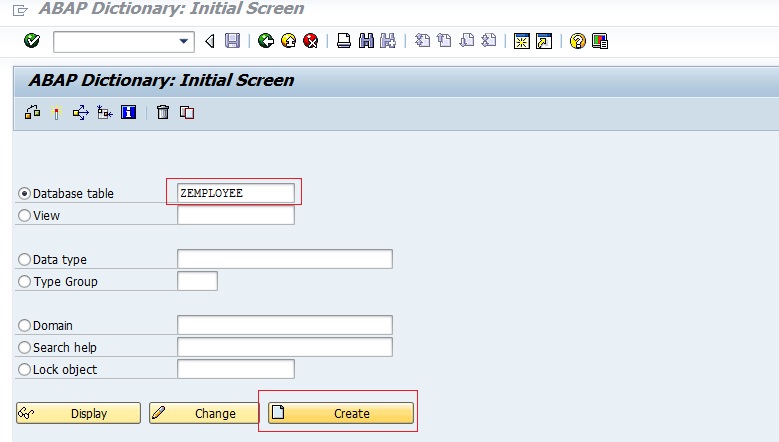The image size is (779, 442).
Task: Click the Where-Used List icon
Action: [x=80, y=113]
